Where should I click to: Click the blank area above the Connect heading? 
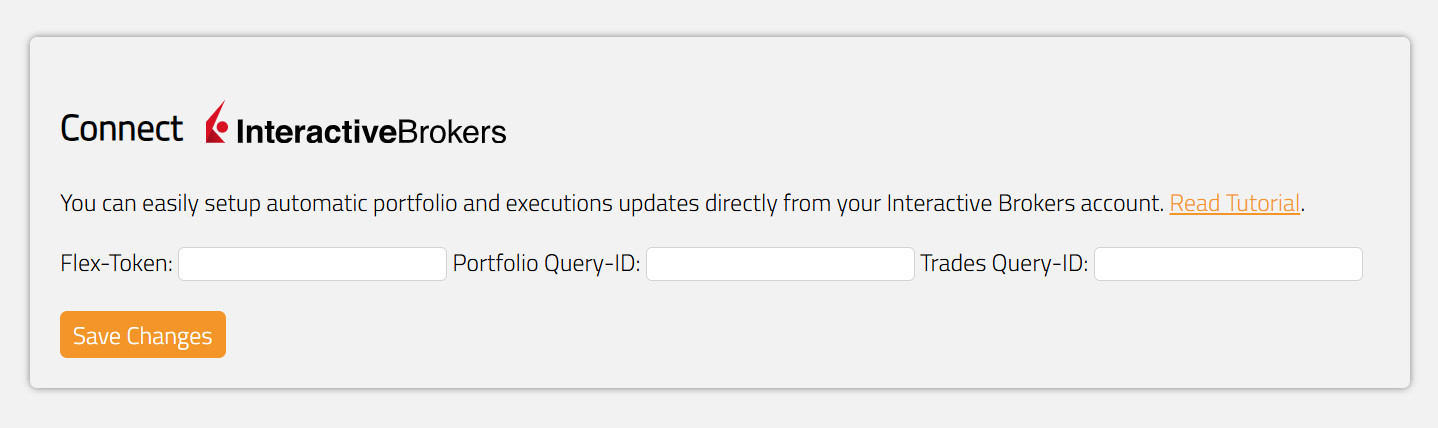700,68
